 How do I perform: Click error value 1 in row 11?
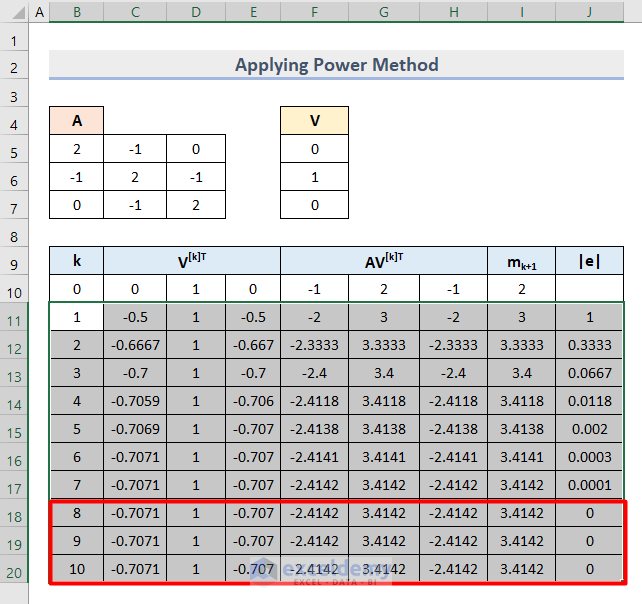(590, 317)
